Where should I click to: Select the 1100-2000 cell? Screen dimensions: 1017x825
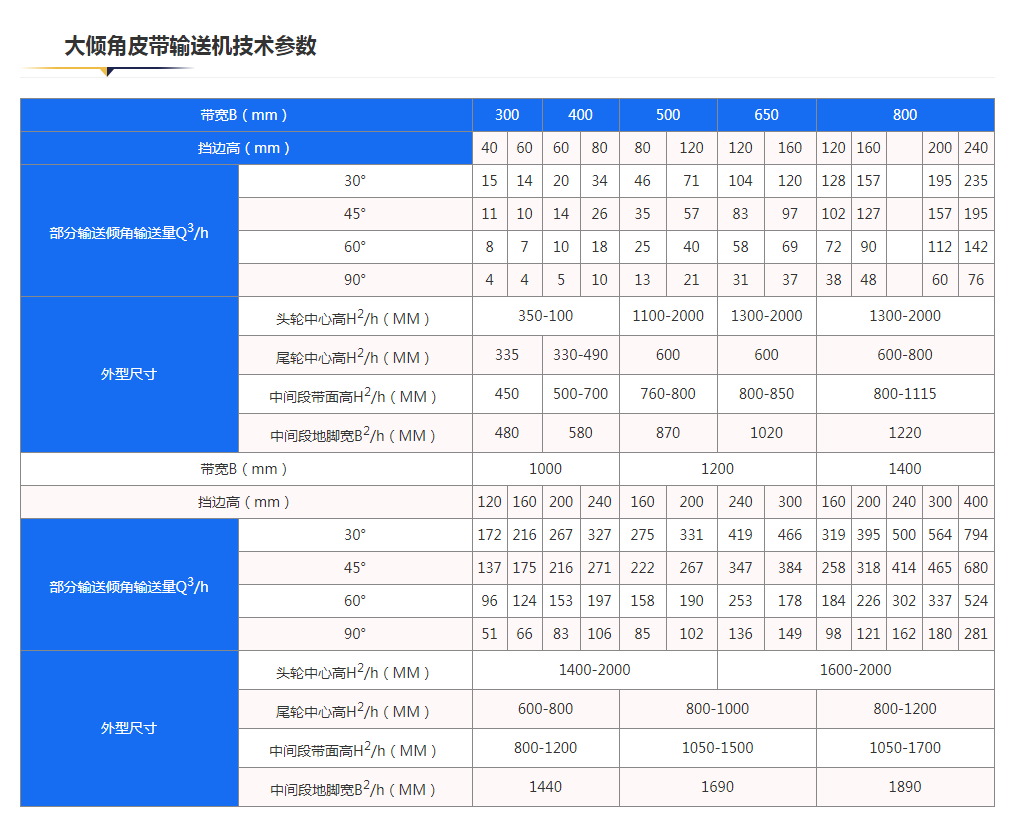point(668,316)
